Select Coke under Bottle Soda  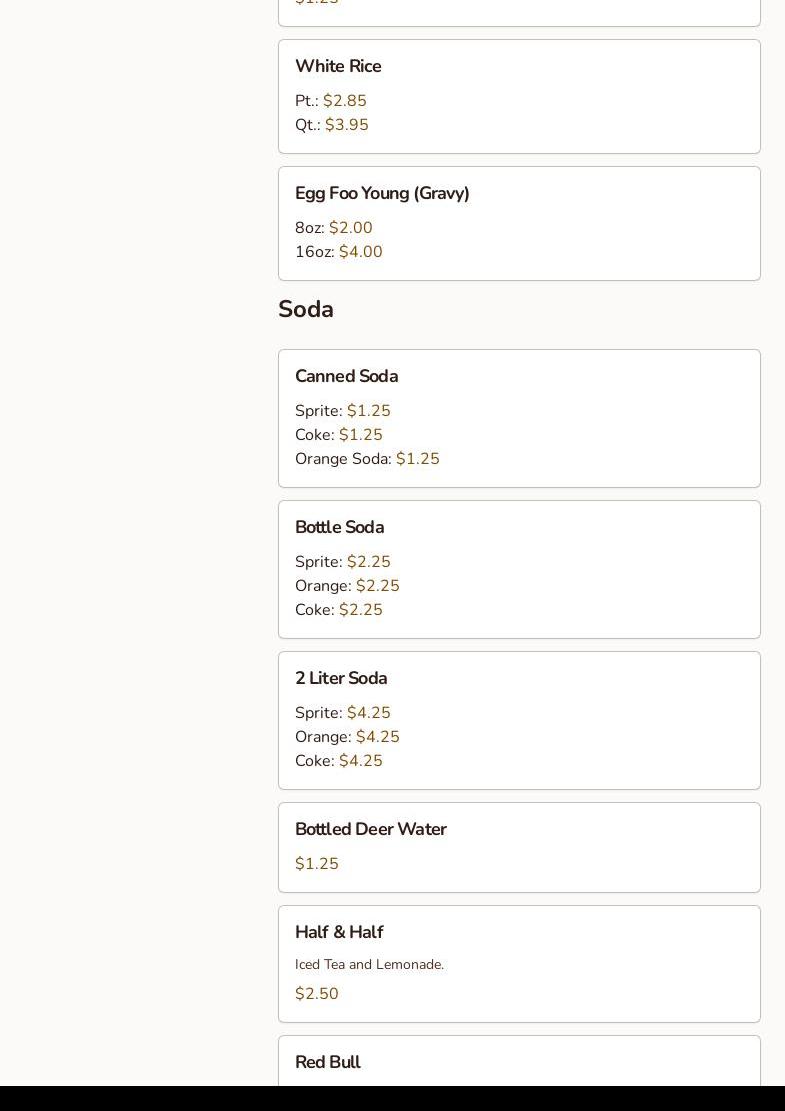[339, 610]
